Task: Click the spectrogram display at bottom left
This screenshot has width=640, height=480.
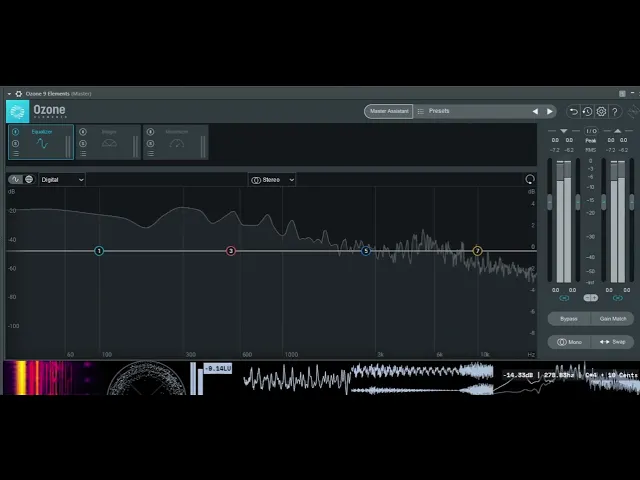Action: (52, 378)
